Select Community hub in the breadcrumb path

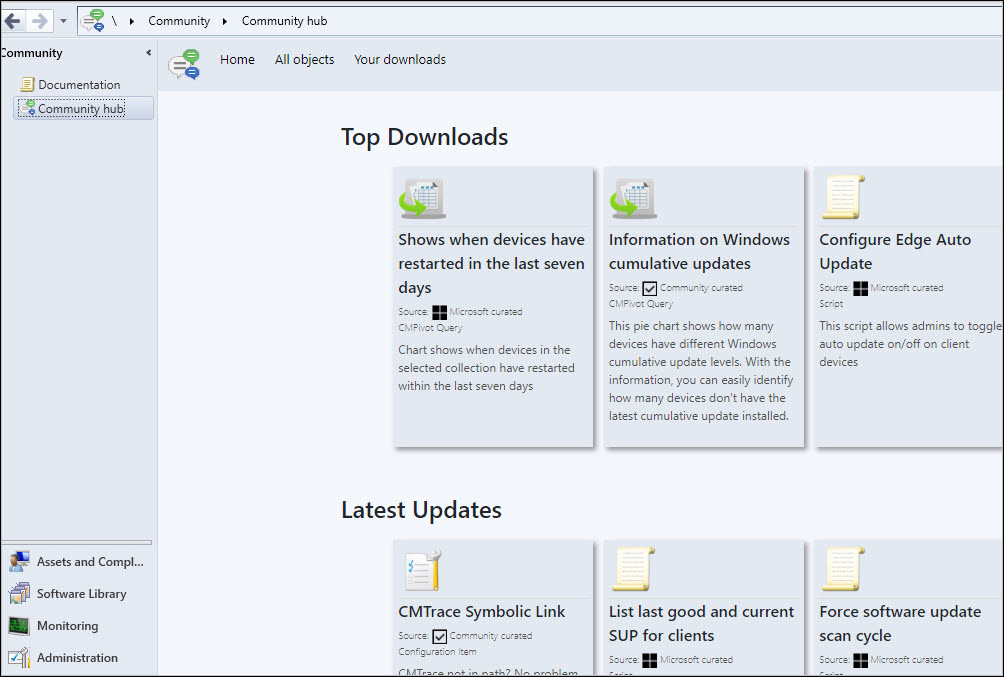(284, 21)
